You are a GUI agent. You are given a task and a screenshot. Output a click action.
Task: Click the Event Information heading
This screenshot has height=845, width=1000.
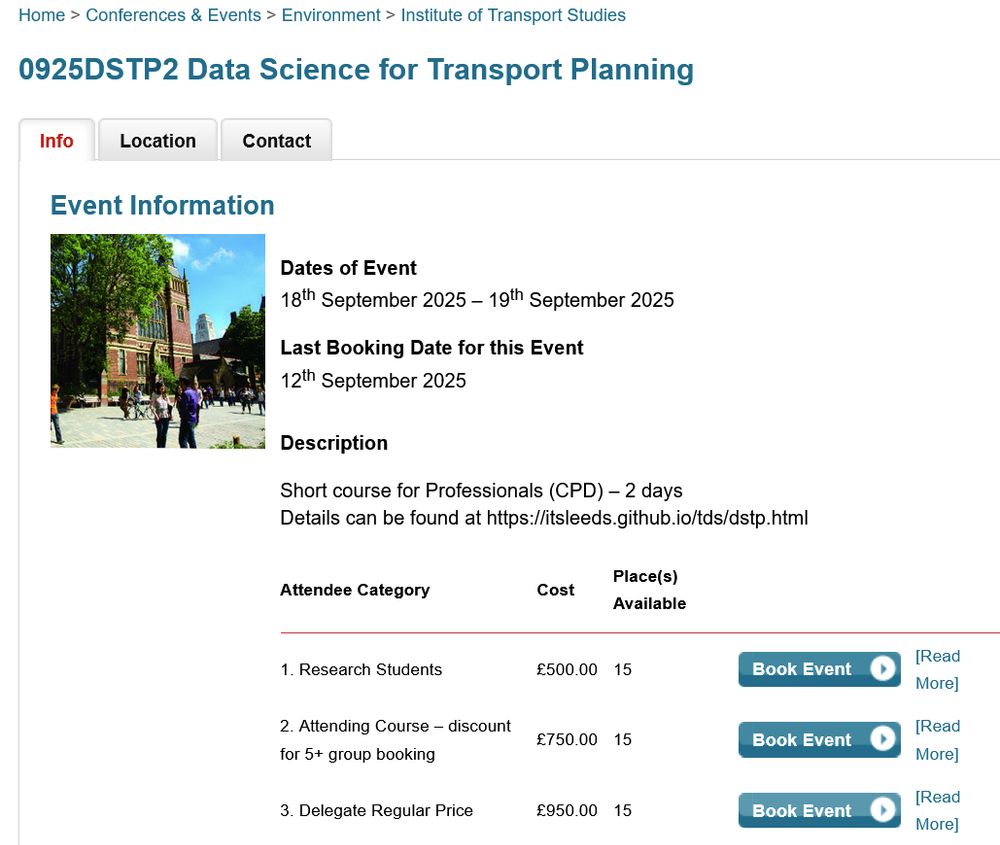coord(163,205)
